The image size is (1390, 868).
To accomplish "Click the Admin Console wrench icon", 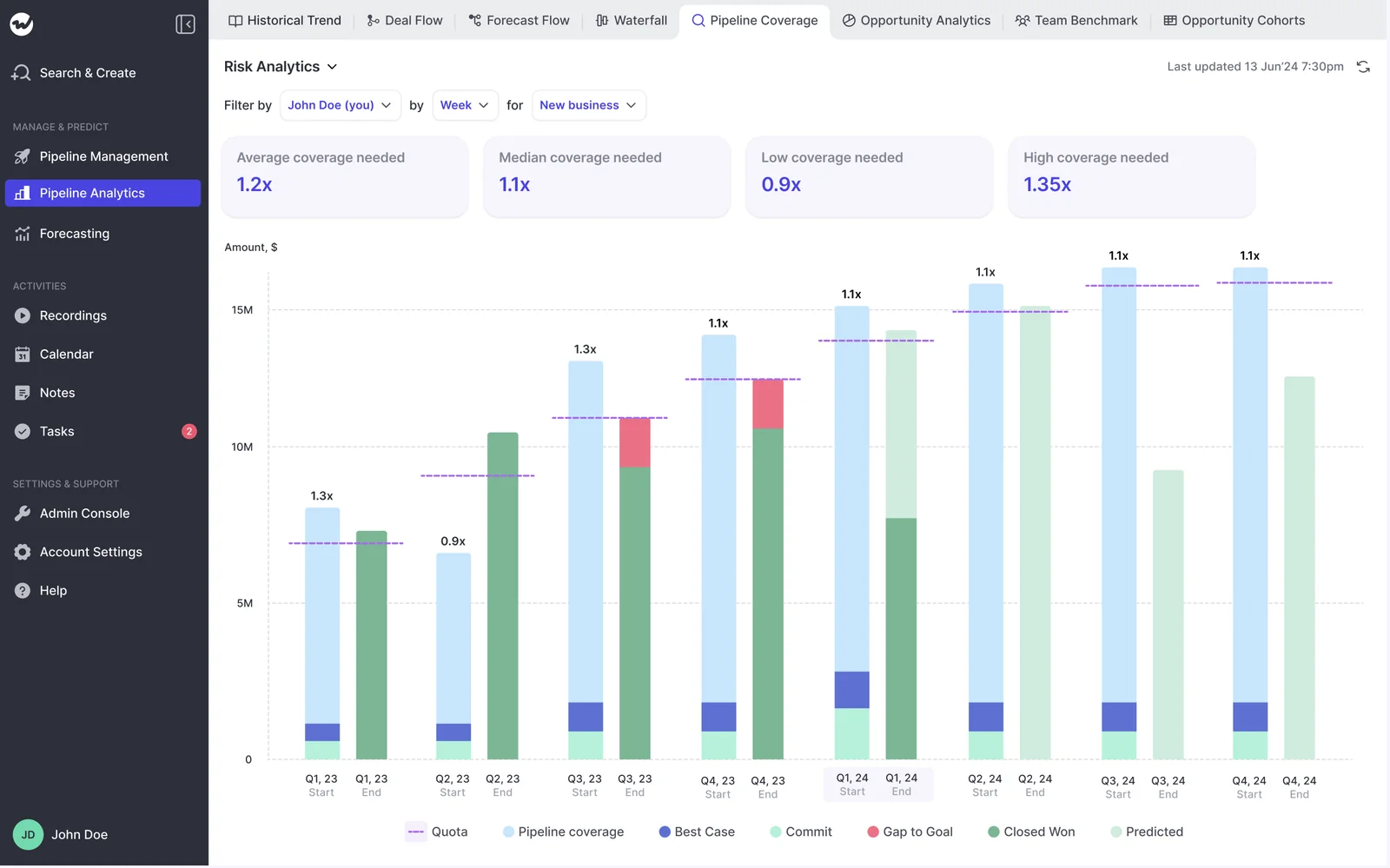I will [23, 514].
